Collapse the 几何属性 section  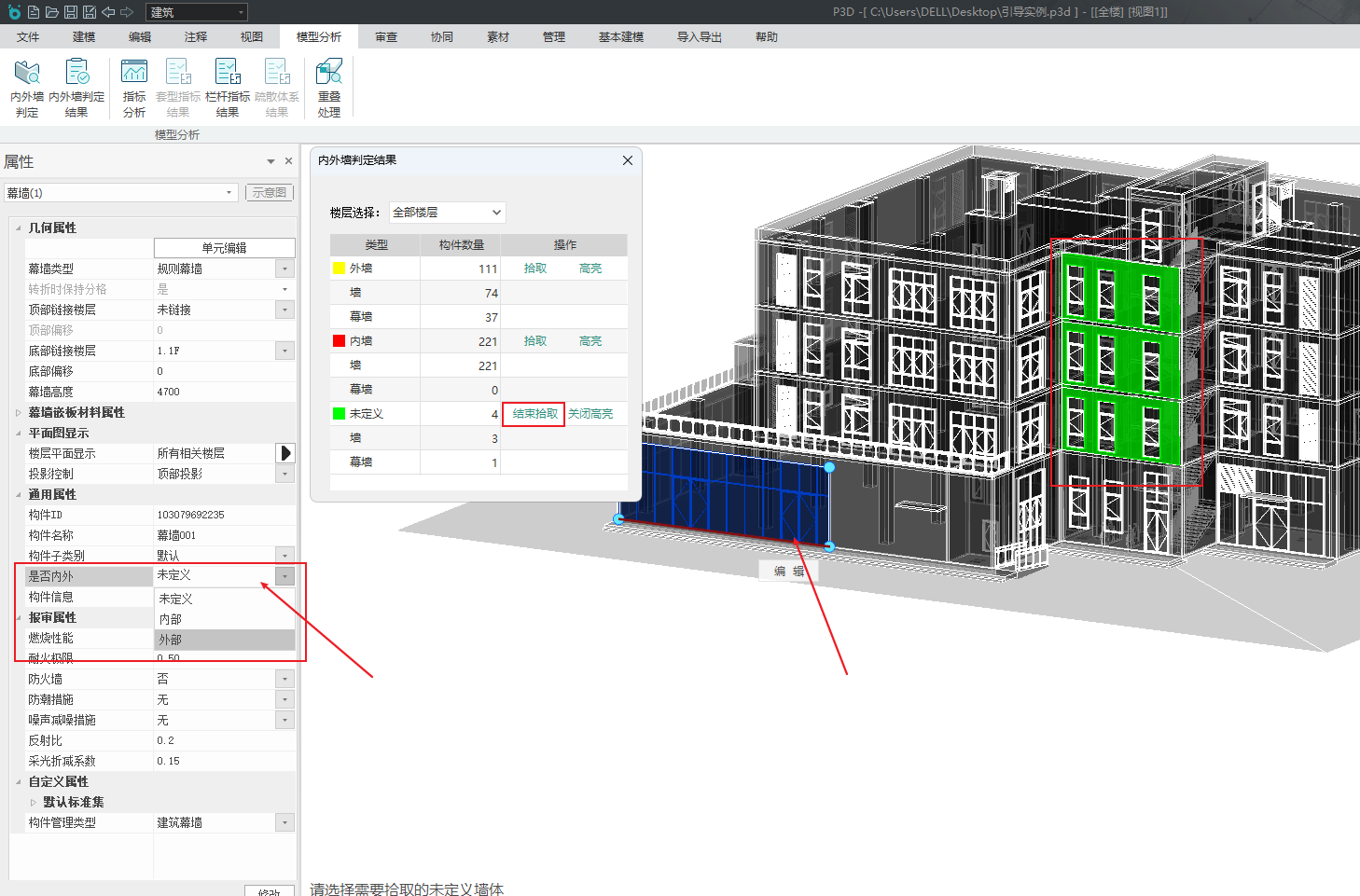point(18,227)
